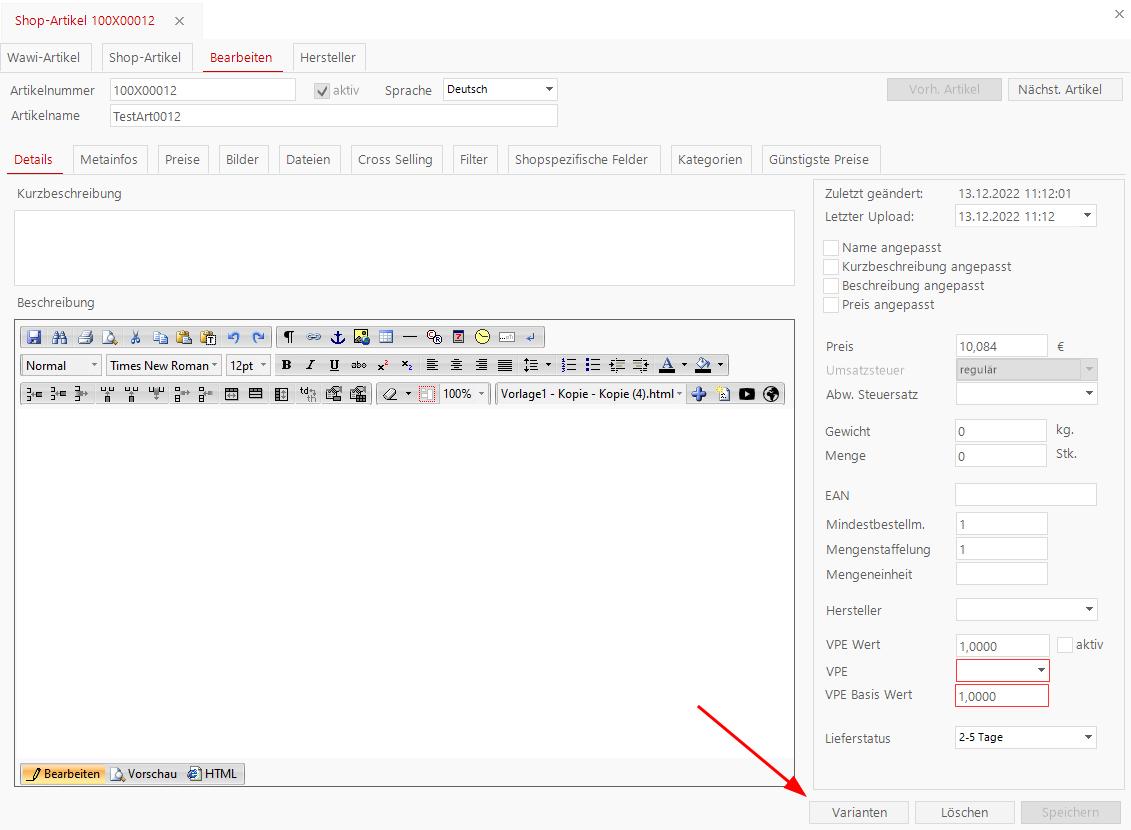Click the print icon in editor toolbar

[85, 337]
